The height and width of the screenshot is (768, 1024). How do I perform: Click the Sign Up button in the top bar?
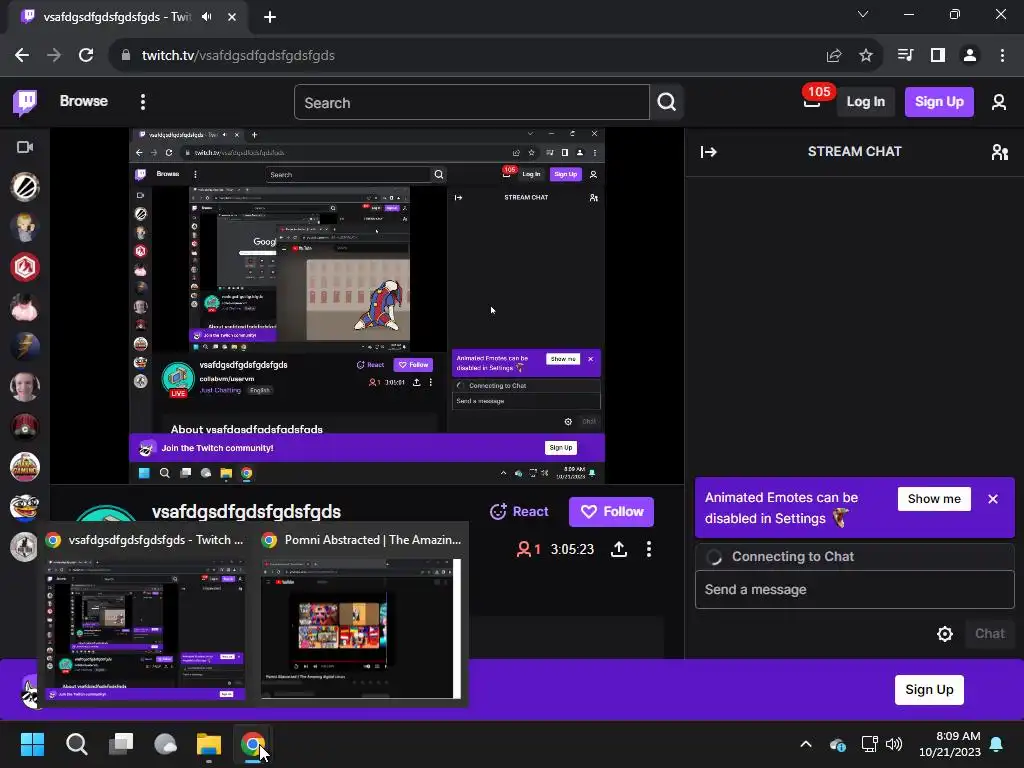939,102
